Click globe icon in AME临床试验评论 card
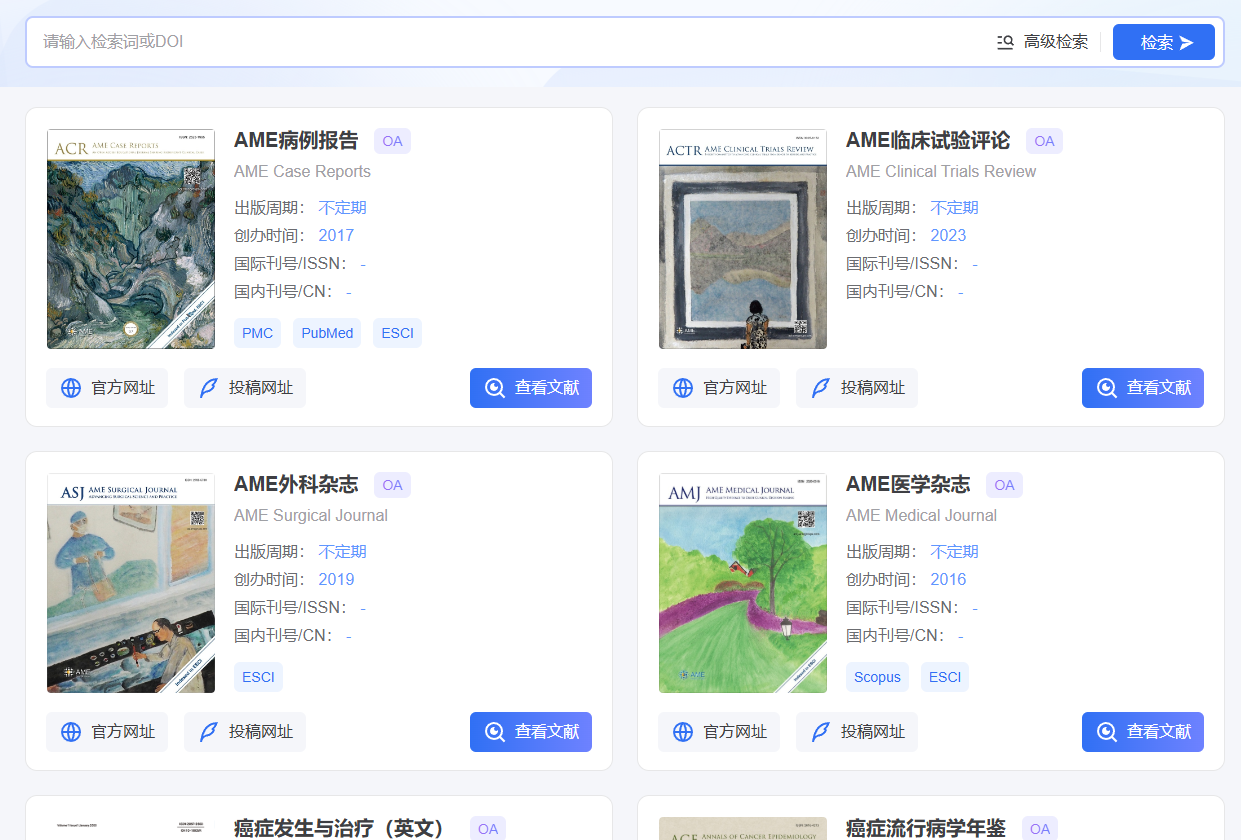 683,388
